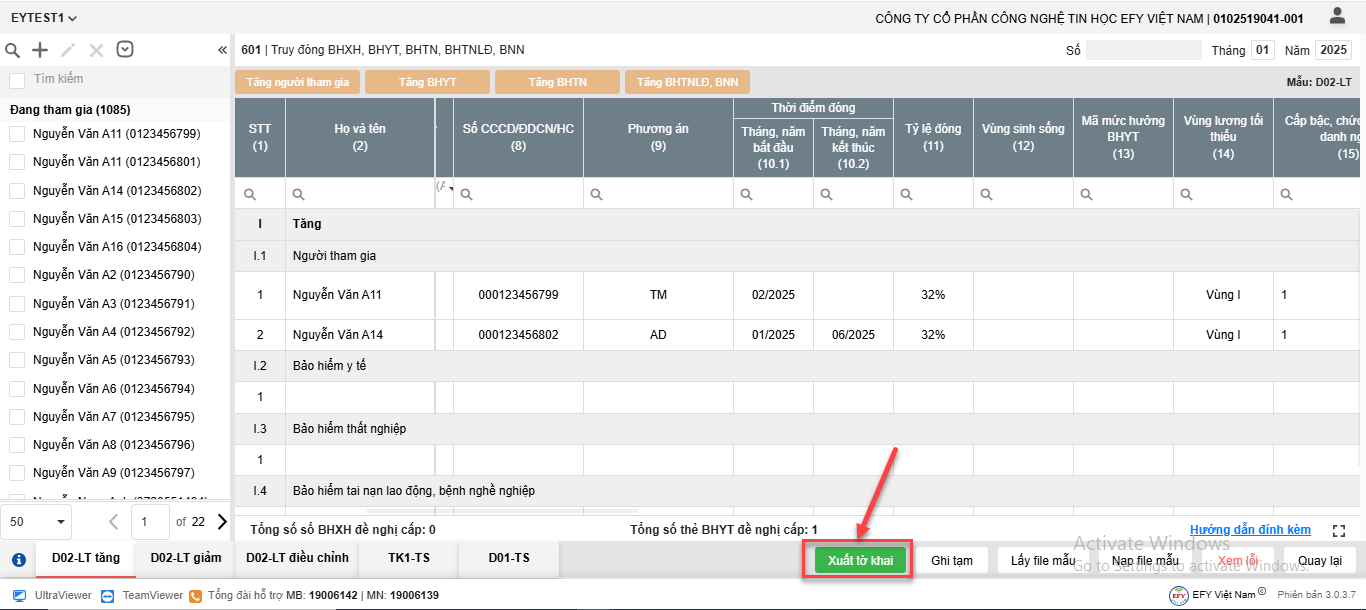Open the Hướng dẫn đính kèm link
Screen dimensions: 1366x610
[1249, 530]
